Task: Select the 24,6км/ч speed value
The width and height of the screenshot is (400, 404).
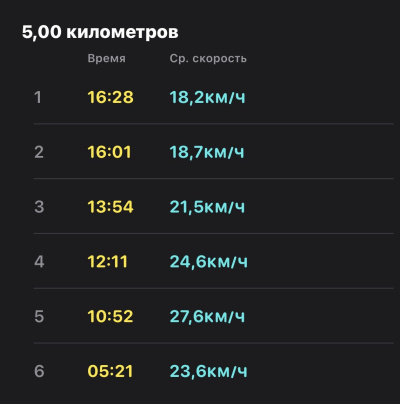Action: tap(209, 262)
